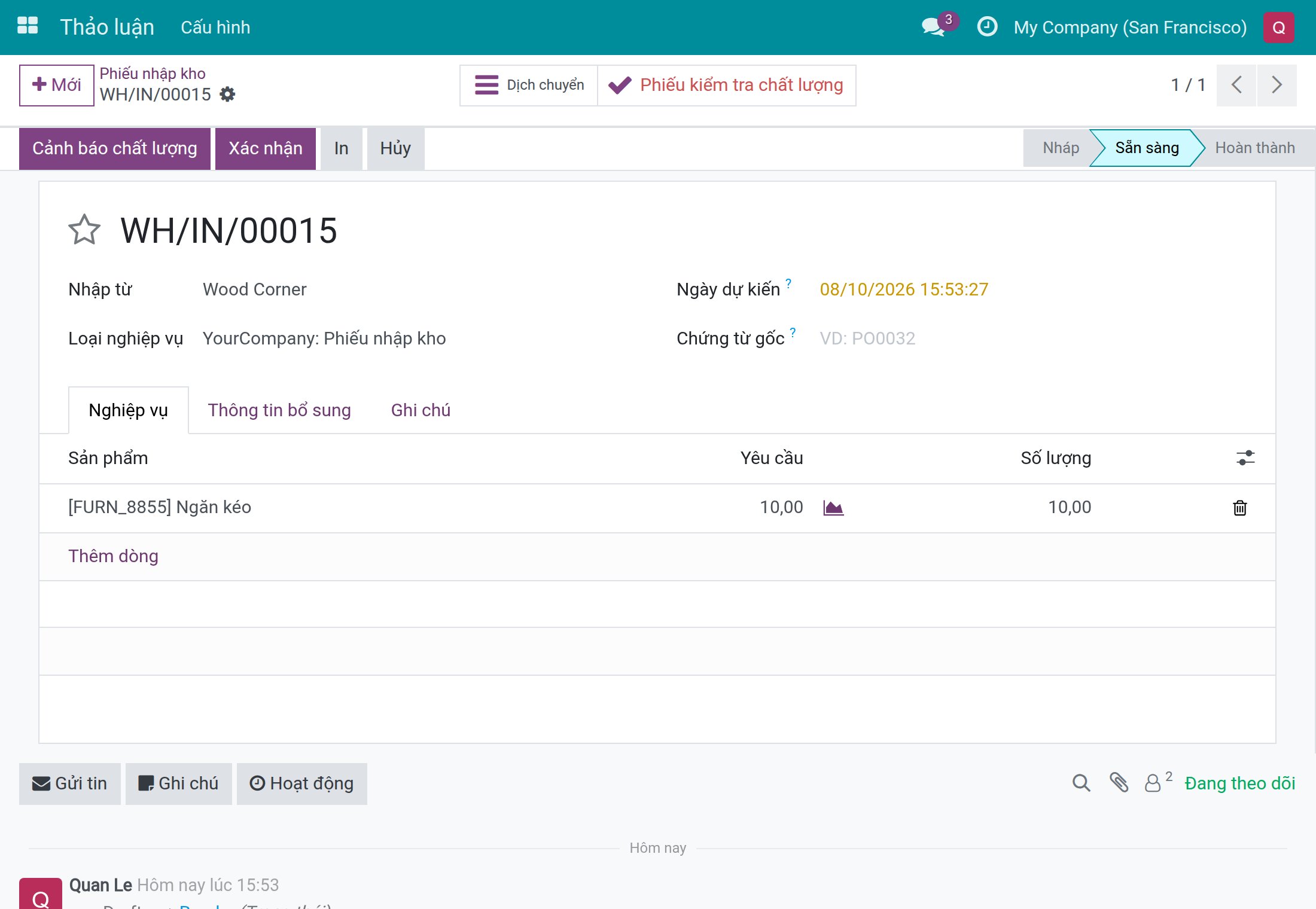Open attachments paperclip icon

[x=1119, y=783]
